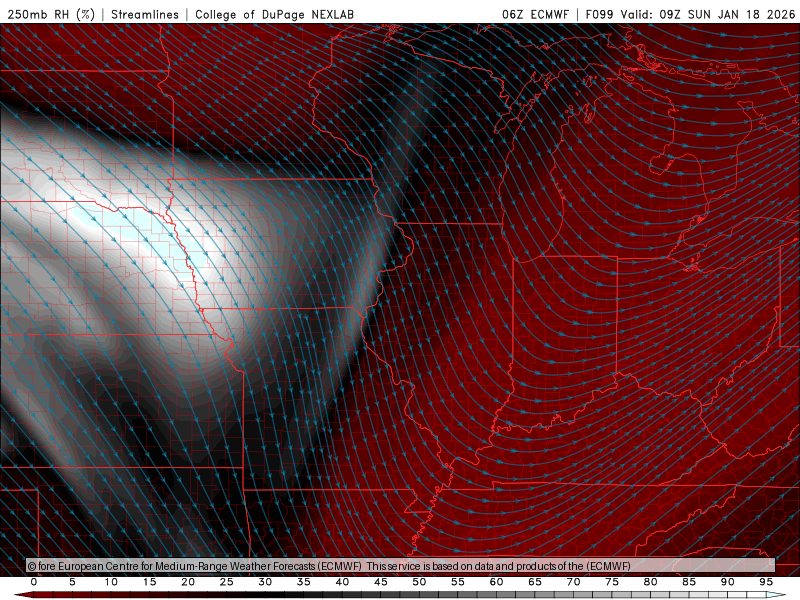Click the 50 value on the color scale
Image resolution: width=800 pixels, height=600 pixels.
[x=419, y=582]
